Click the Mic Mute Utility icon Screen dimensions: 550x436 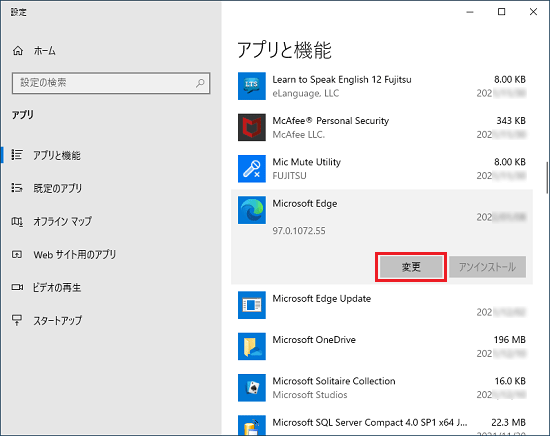[252, 169]
